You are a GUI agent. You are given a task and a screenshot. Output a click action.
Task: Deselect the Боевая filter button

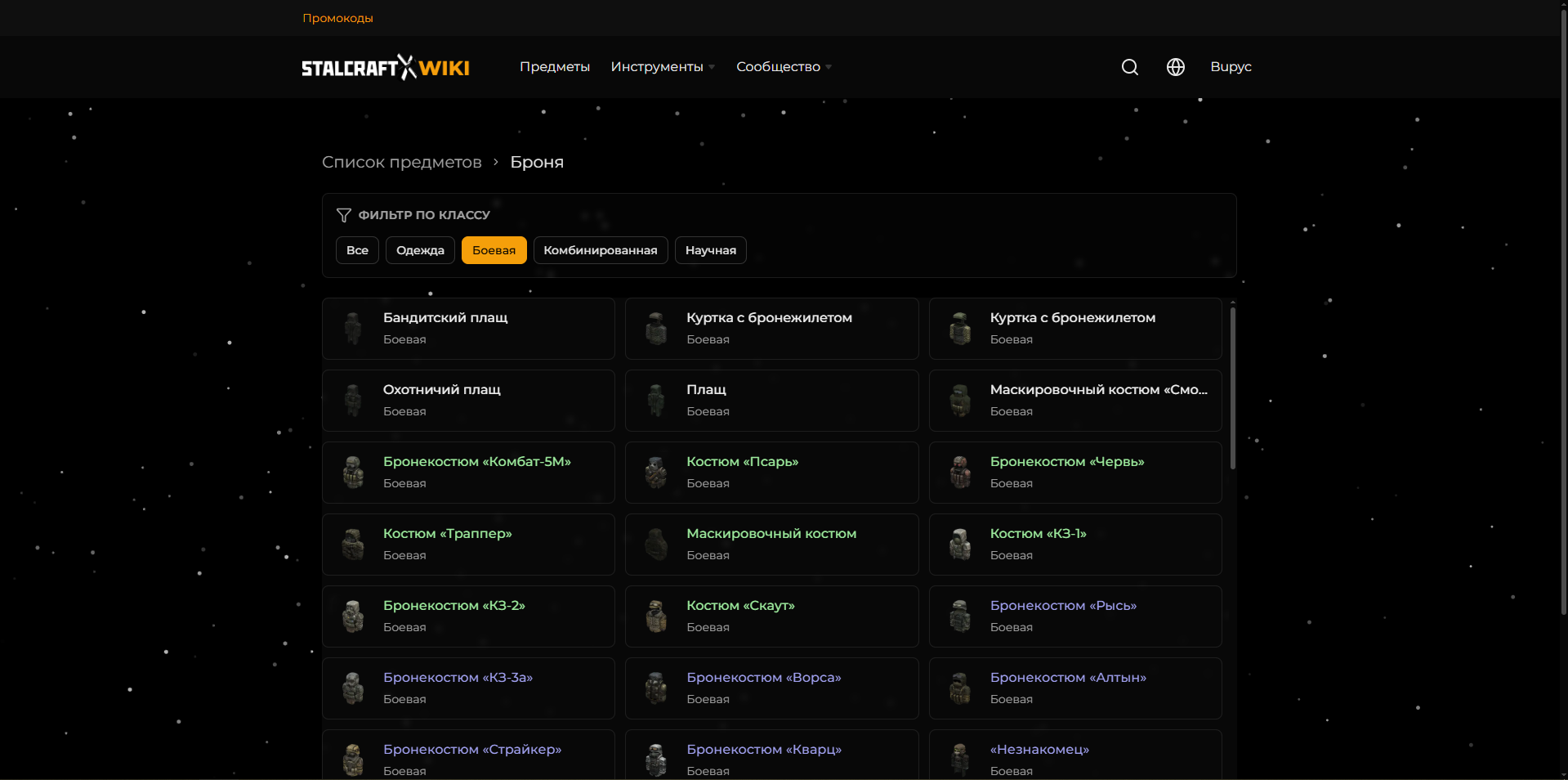click(x=494, y=250)
